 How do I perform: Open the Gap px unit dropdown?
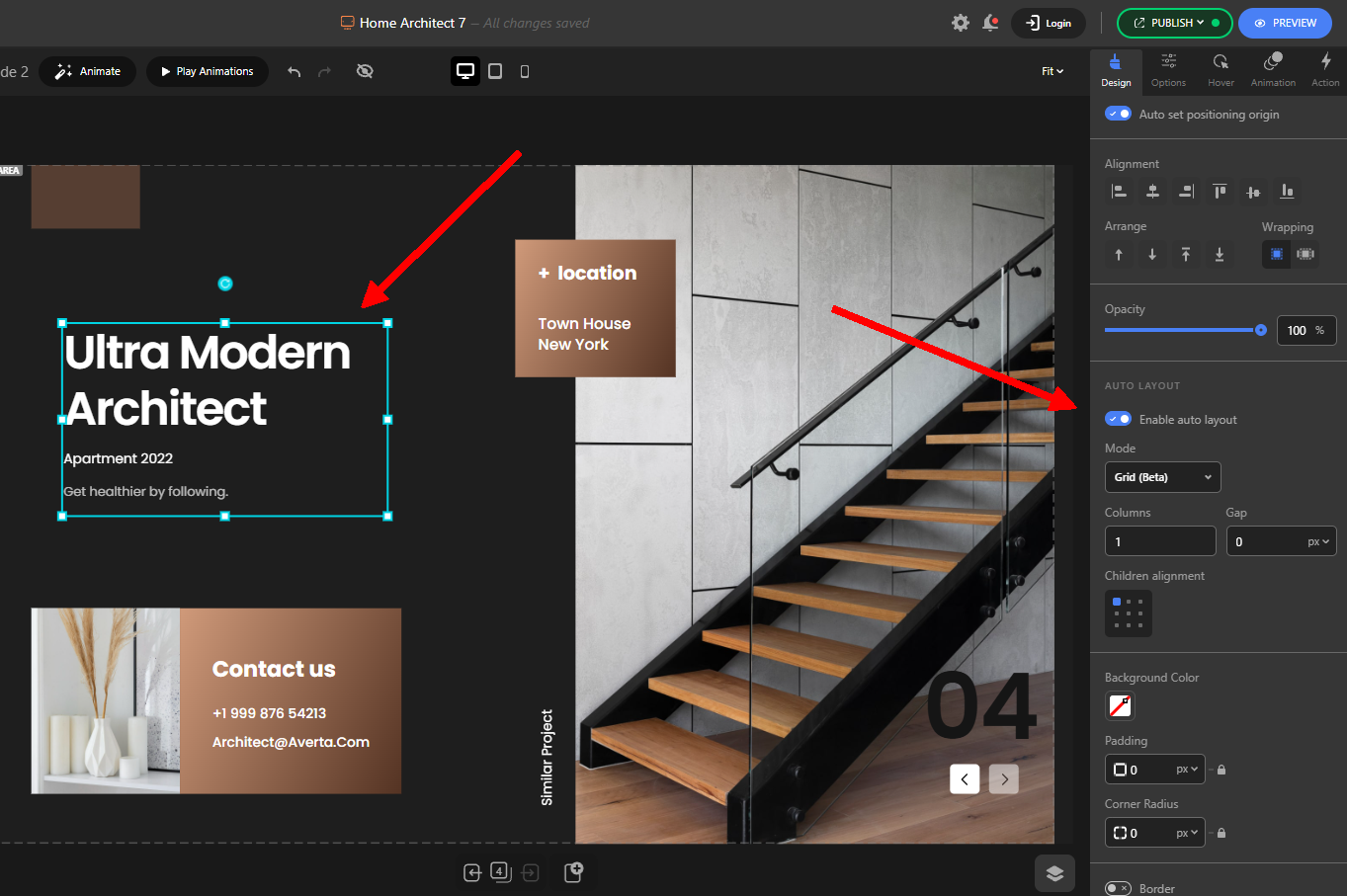point(1318,541)
